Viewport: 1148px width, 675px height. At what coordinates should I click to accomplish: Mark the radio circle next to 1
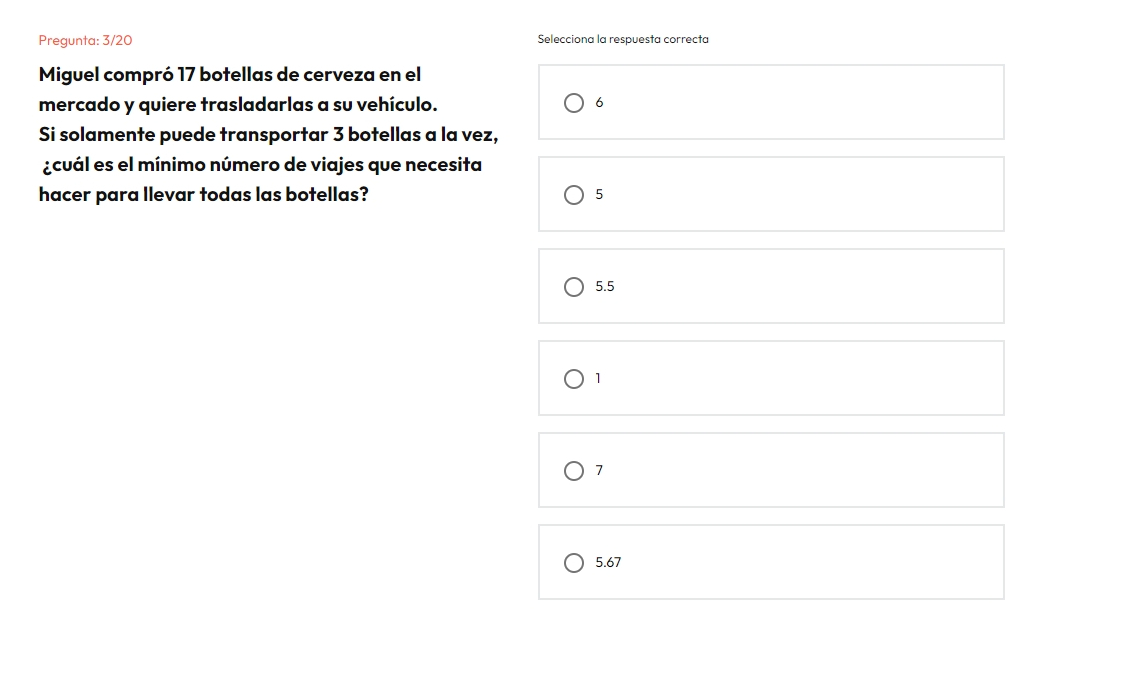(574, 378)
